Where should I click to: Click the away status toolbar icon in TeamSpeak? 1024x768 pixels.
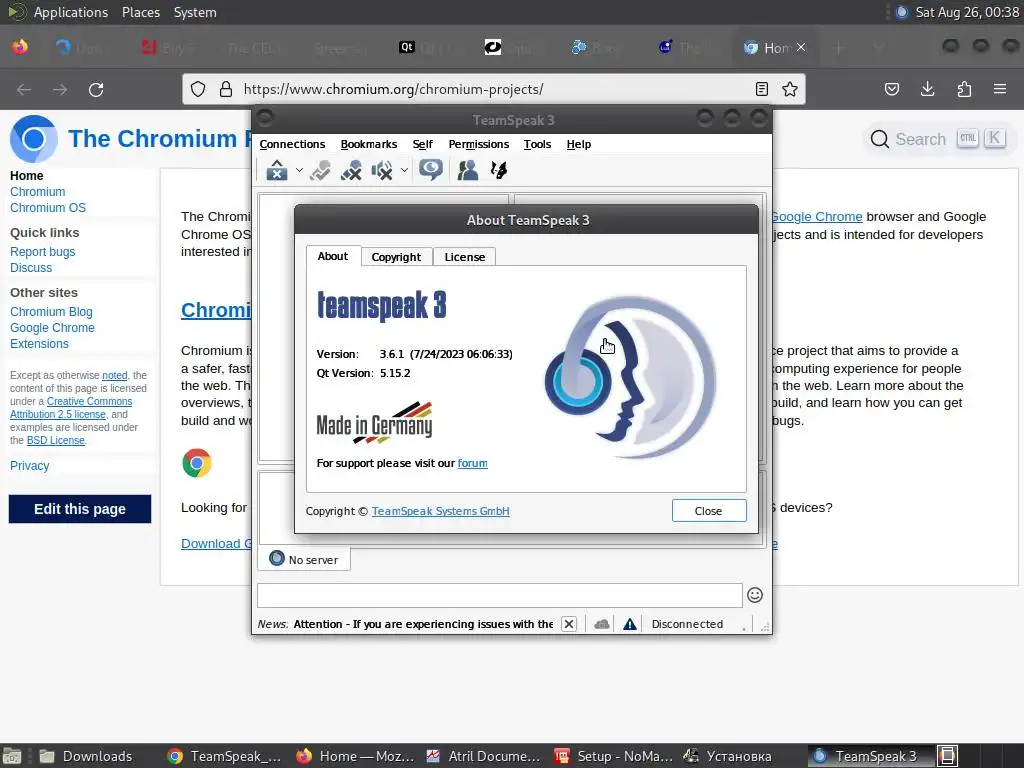pos(277,170)
